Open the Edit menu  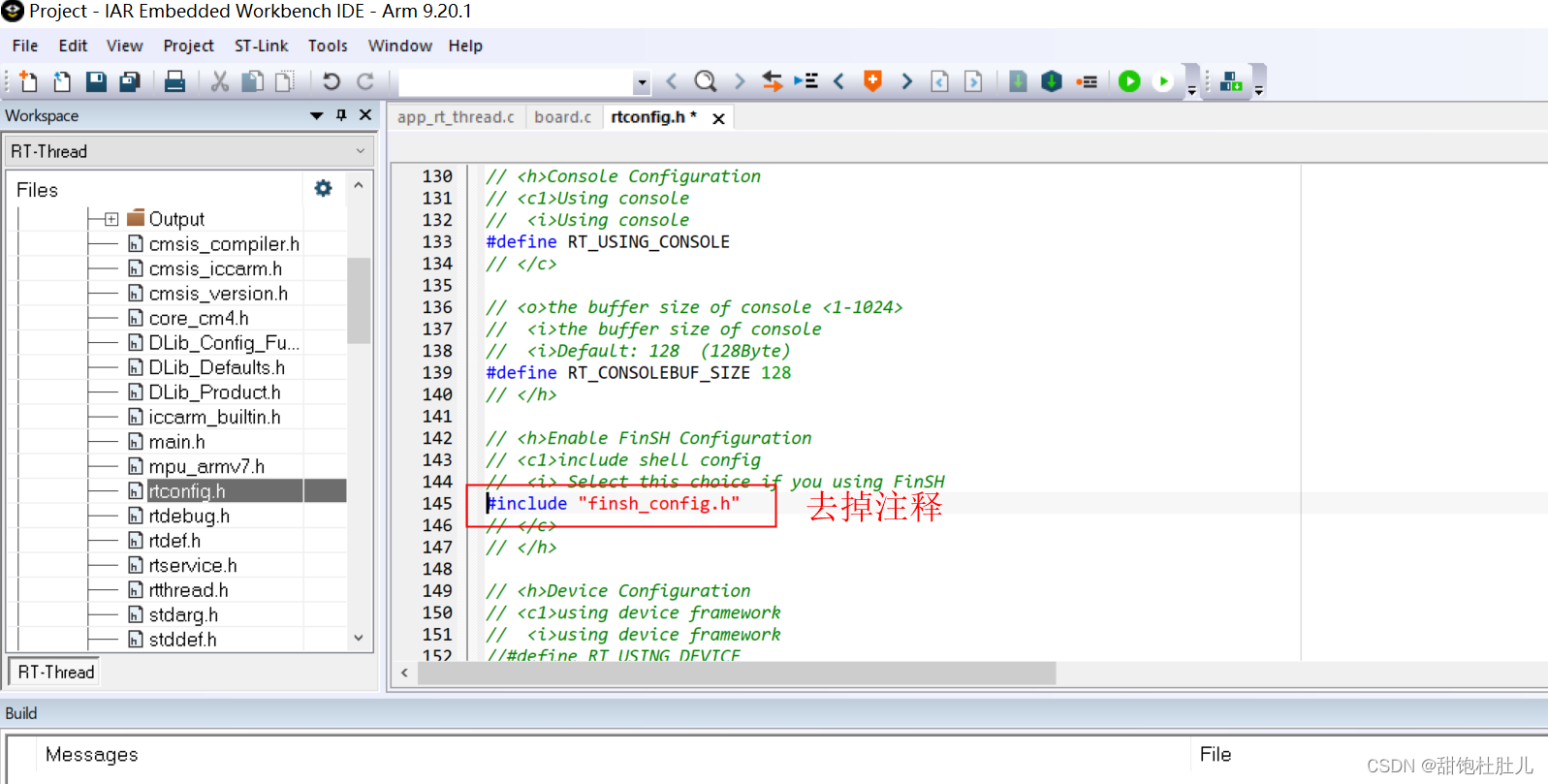pyautogui.click(x=73, y=46)
